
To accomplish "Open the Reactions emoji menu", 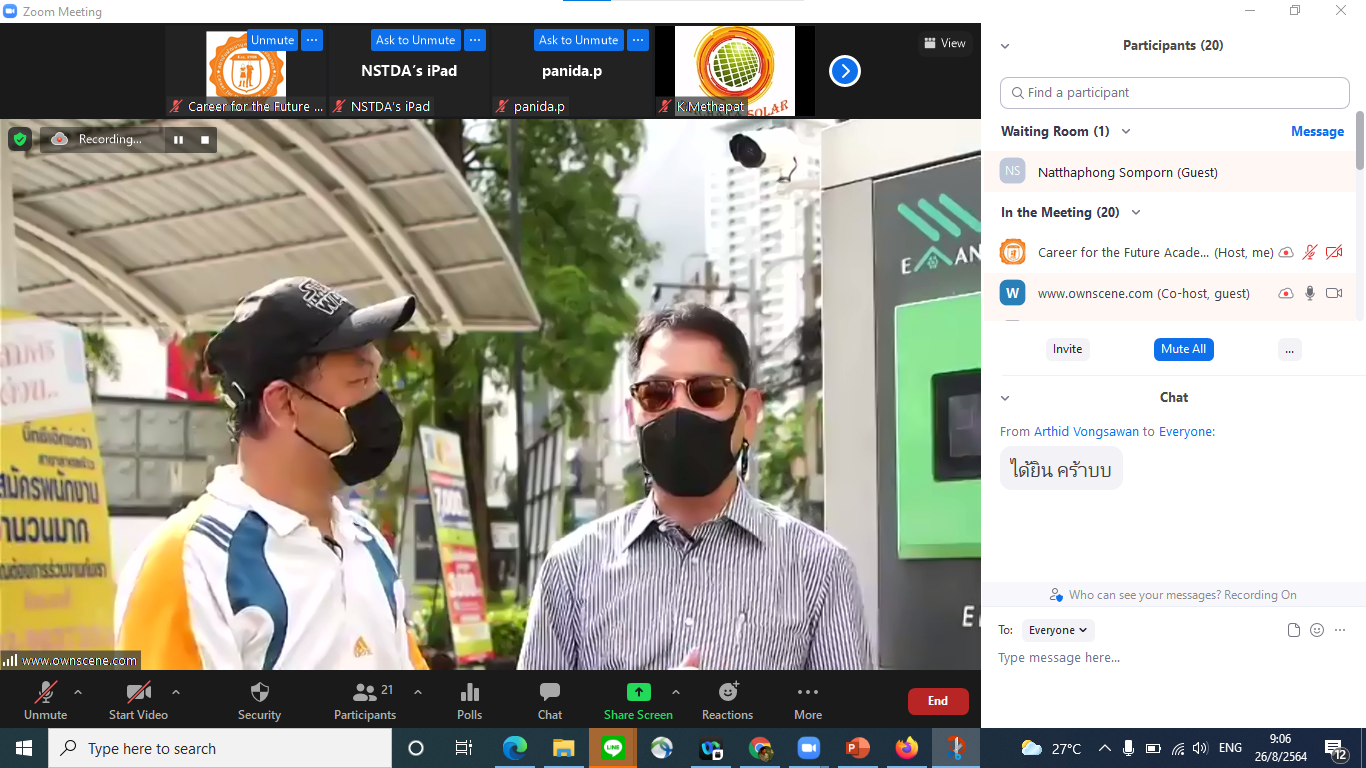I will 727,693.
